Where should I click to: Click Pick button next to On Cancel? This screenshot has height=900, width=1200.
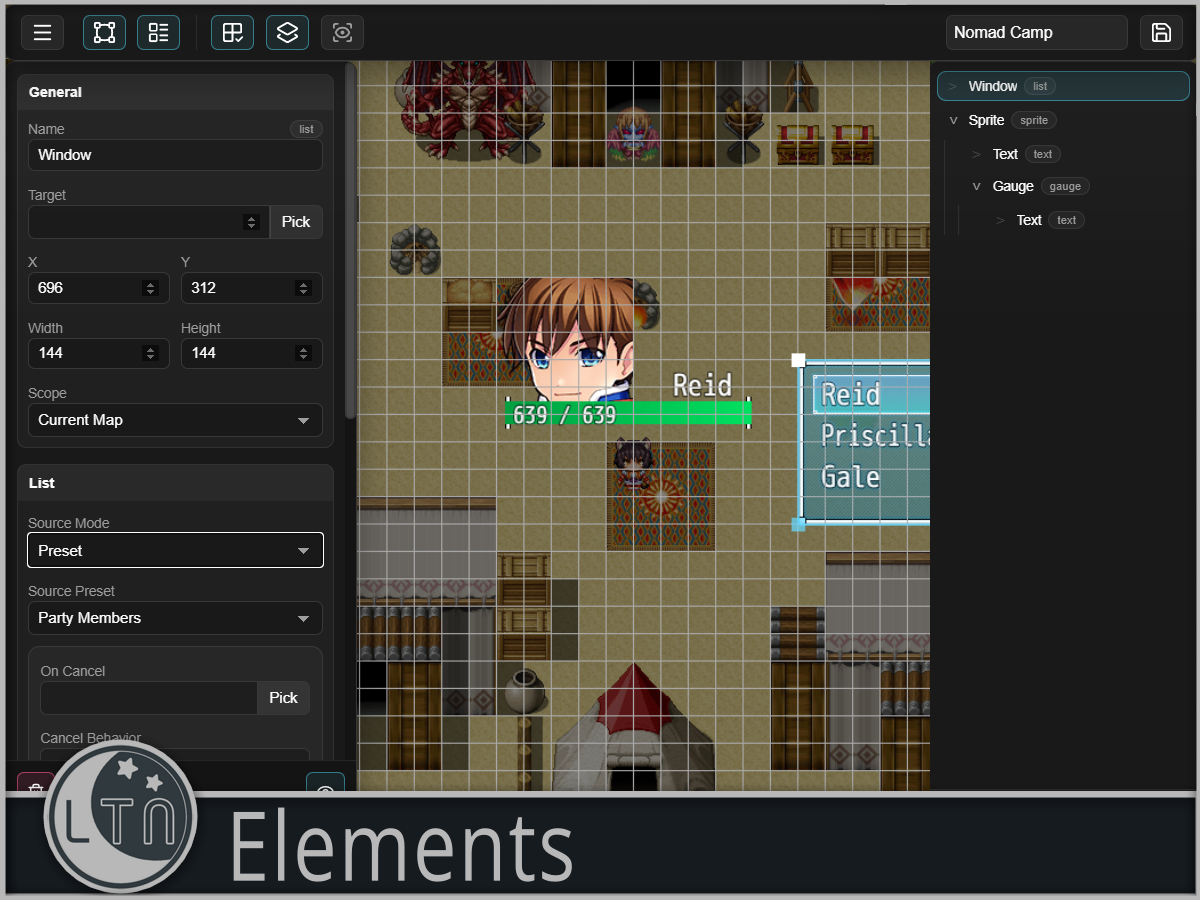point(284,698)
